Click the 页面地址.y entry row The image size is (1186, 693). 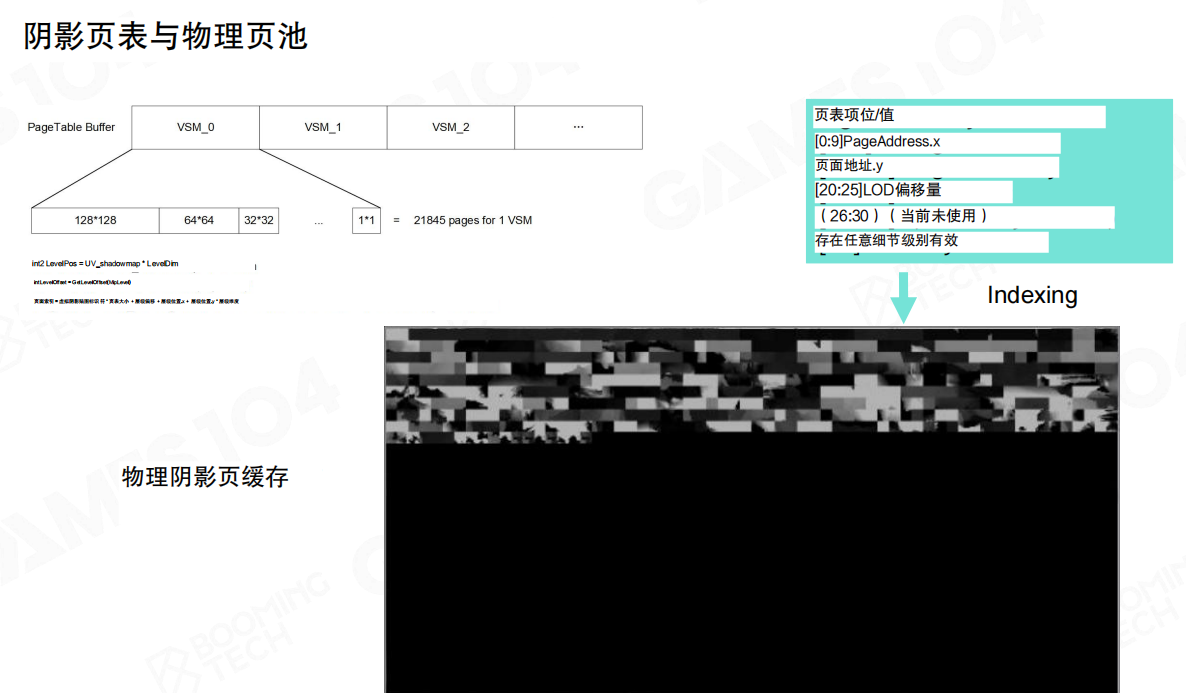tap(936, 166)
